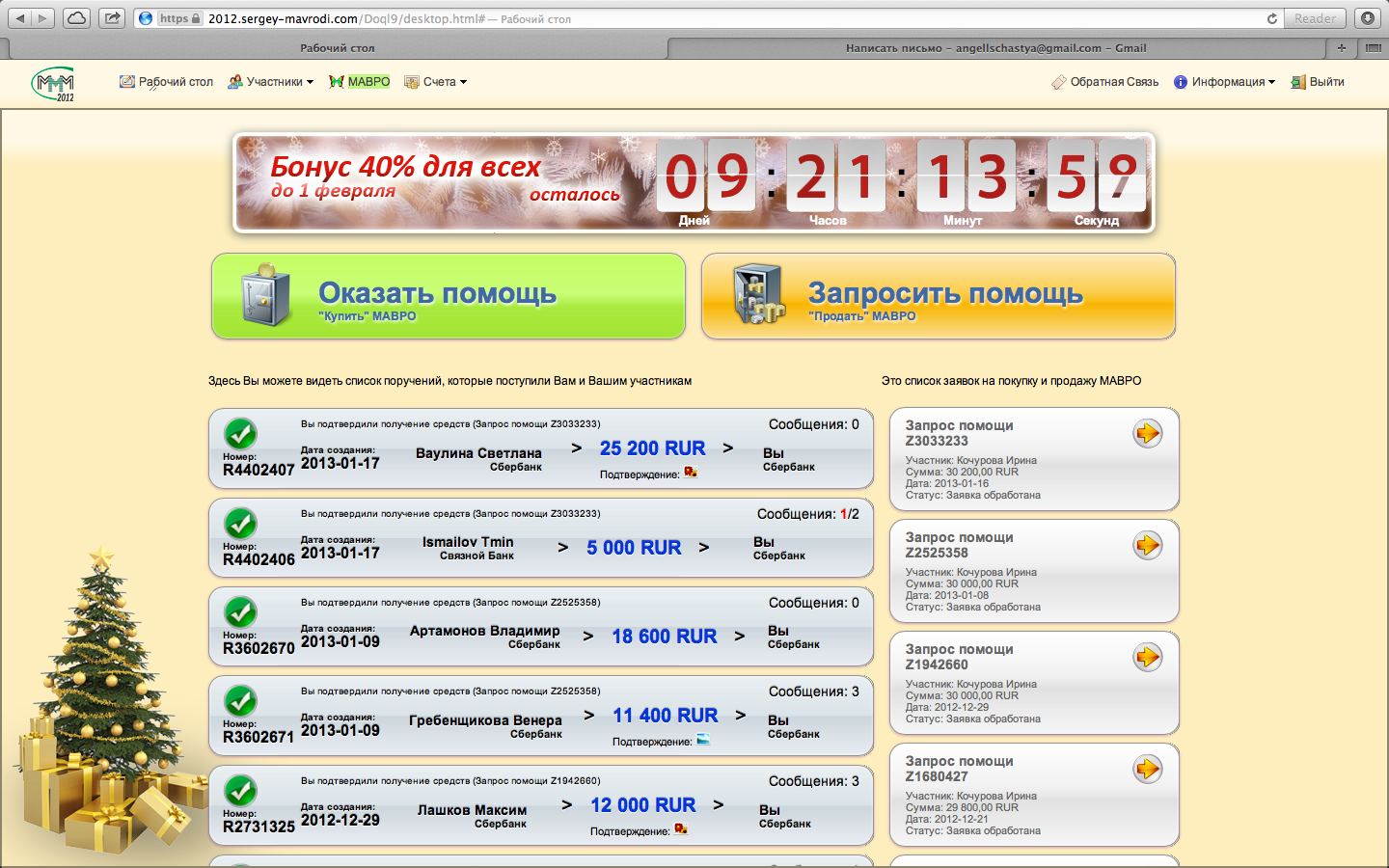Open the 5 000 RUR amount link
The height and width of the screenshot is (868, 1389).
(634, 548)
